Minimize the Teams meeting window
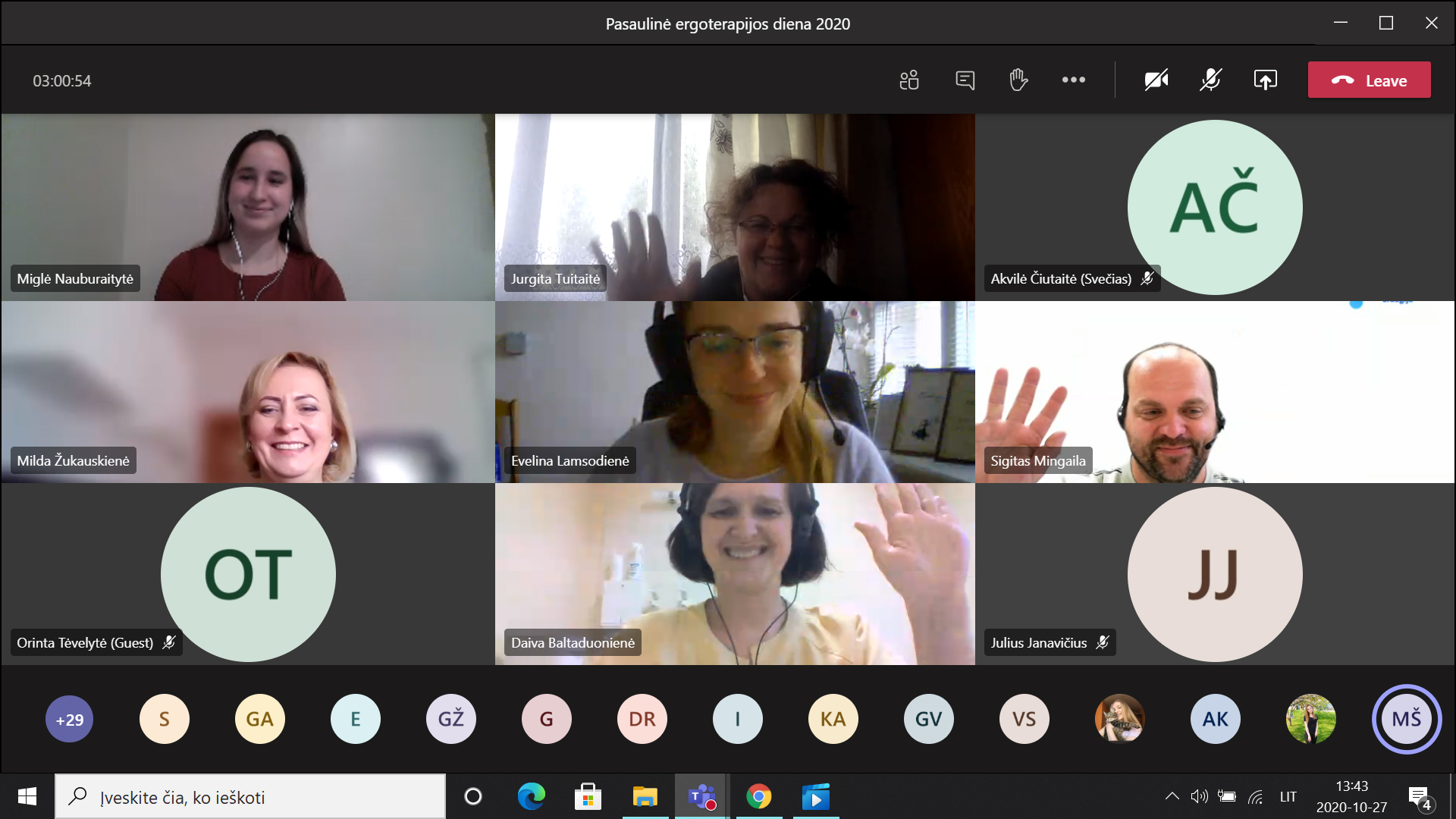 [1341, 23]
